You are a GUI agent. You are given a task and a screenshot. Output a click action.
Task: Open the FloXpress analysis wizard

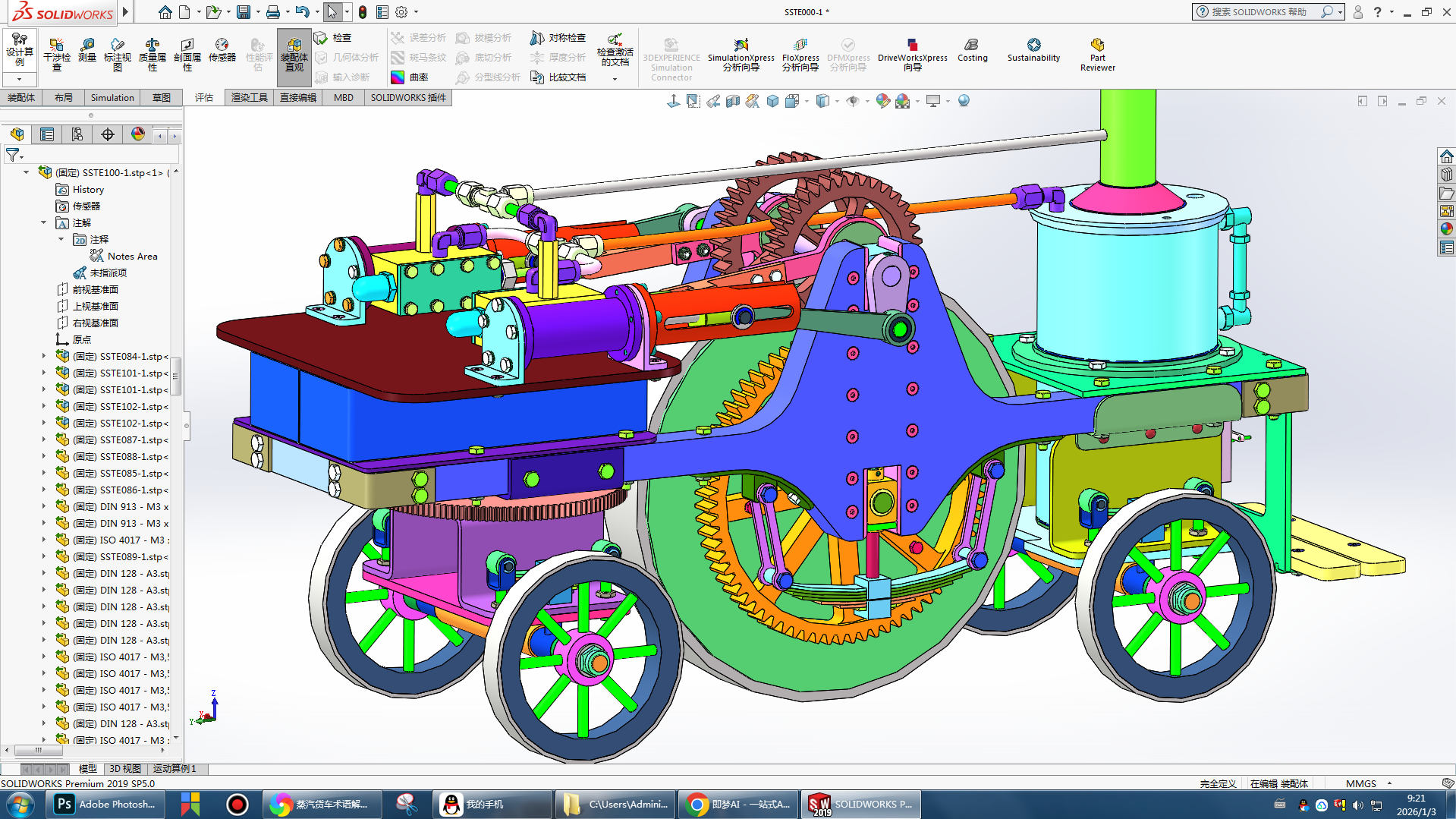800,55
